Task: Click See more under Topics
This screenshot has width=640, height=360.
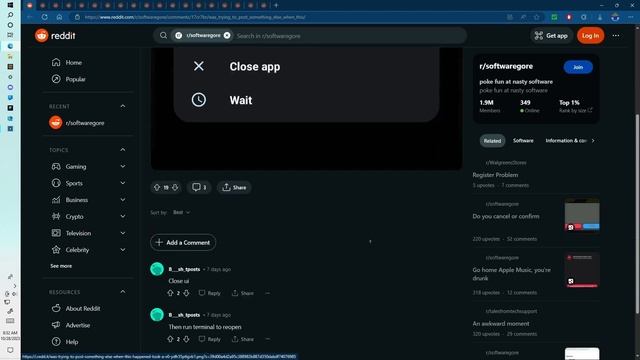Action: (x=61, y=266)
